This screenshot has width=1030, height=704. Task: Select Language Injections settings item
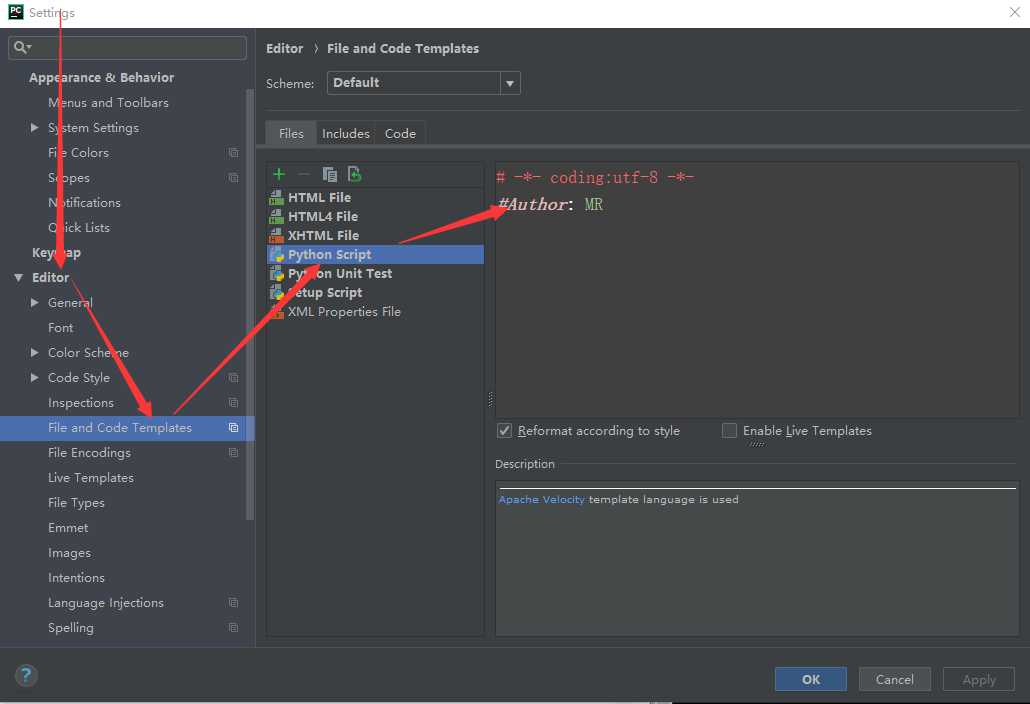click(106, 603)
